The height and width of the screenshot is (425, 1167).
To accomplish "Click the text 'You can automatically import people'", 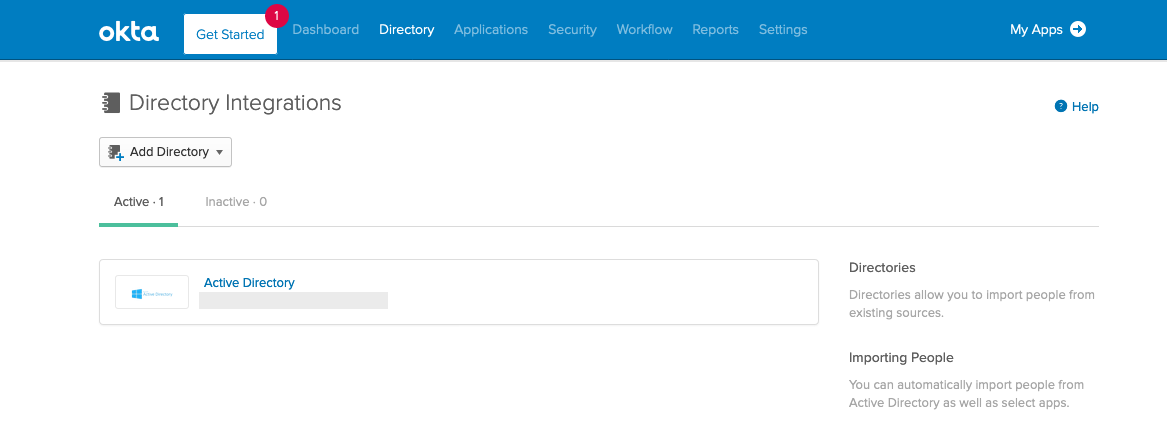I will tap(952, 385).
